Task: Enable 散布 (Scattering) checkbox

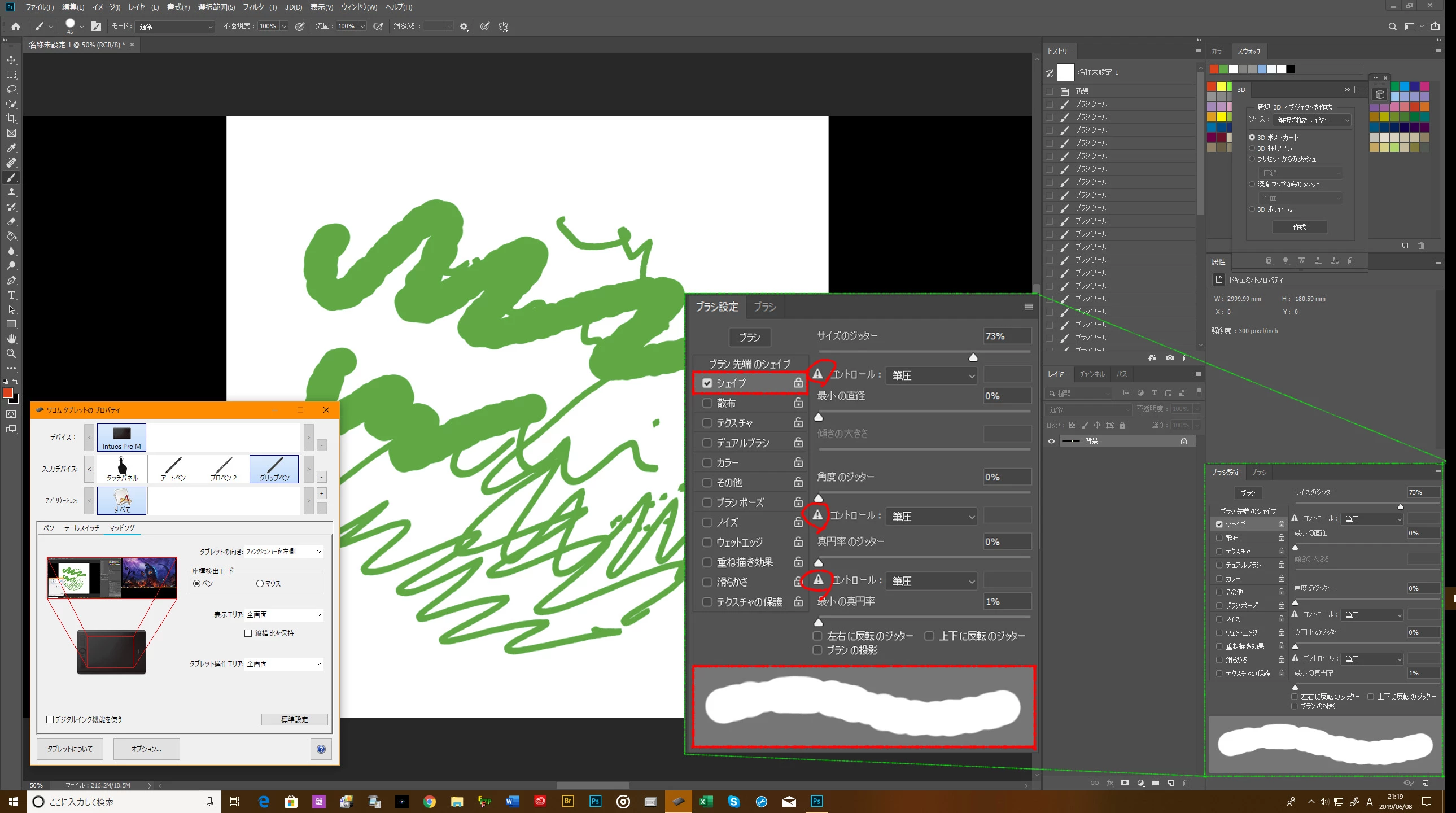Action: point(706,403)
